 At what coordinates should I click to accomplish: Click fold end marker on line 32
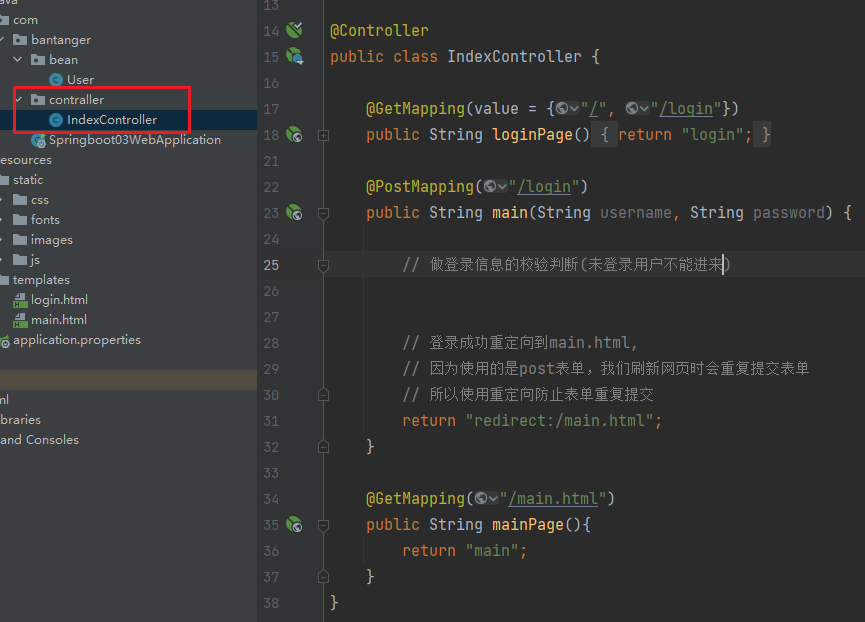click(x=324, y=447)
